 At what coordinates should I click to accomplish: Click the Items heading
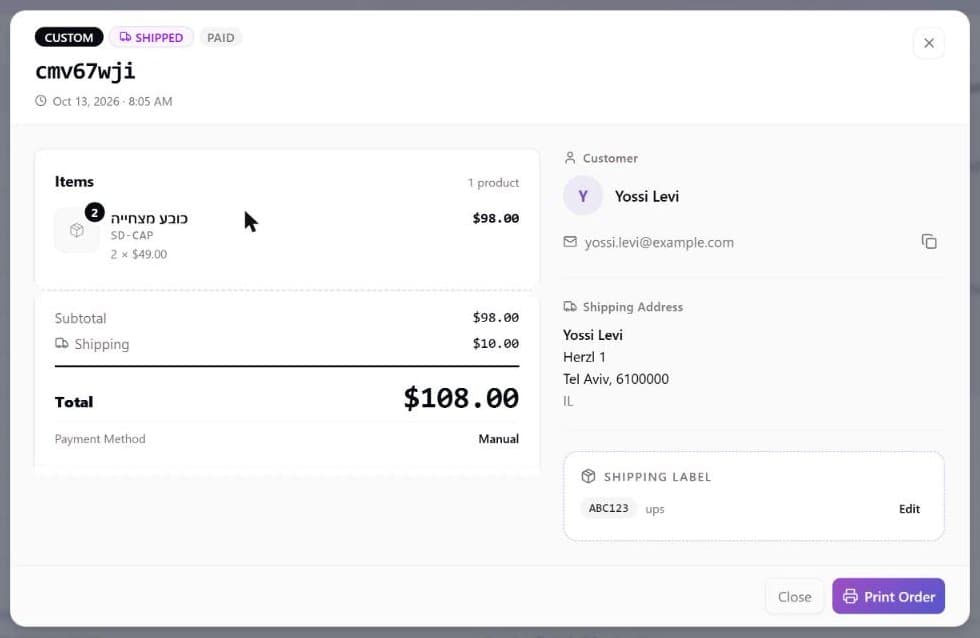[74, 181]
